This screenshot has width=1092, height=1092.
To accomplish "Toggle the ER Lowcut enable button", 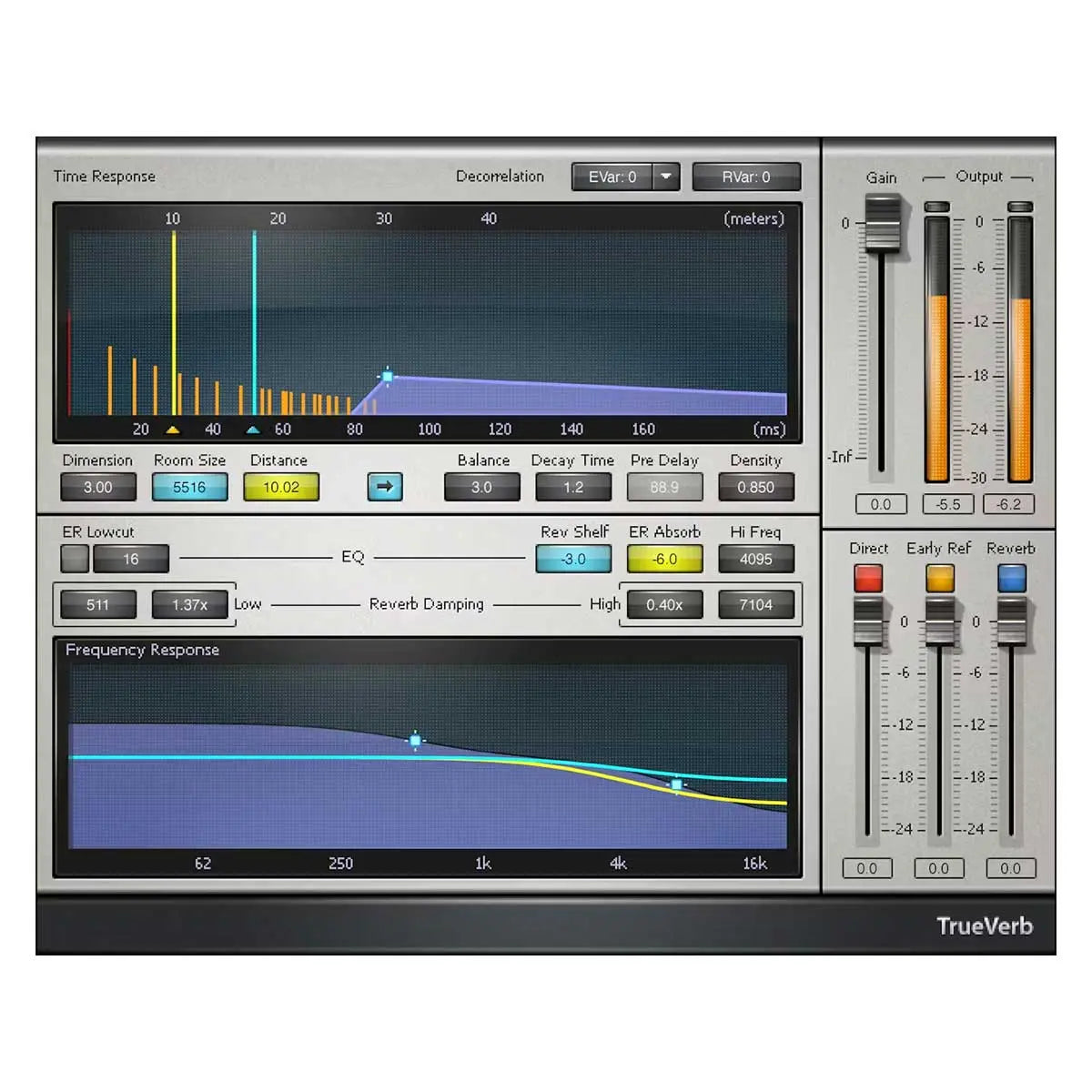I will tap(75, 559).
